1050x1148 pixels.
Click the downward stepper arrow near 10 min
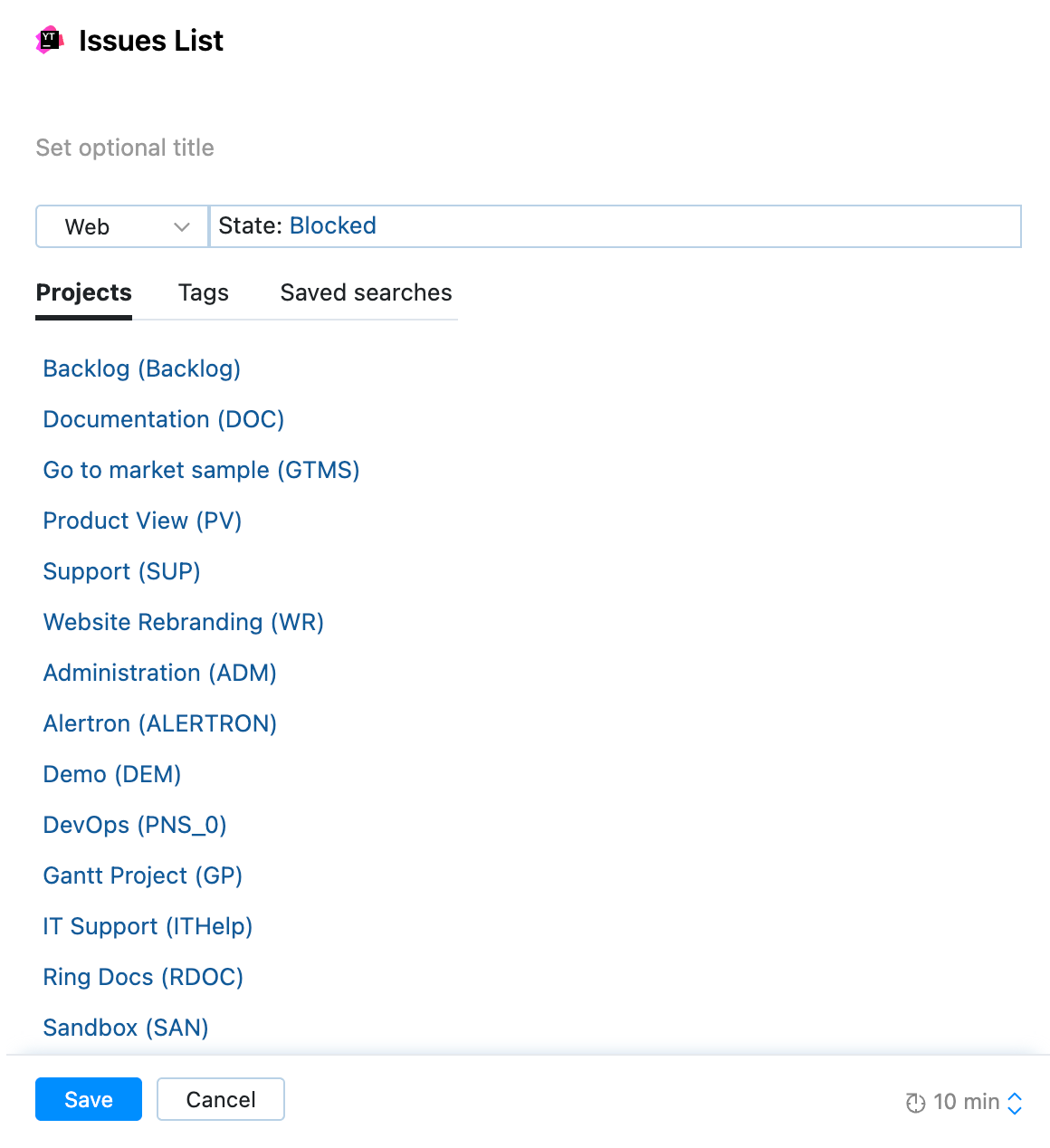1015,1109
